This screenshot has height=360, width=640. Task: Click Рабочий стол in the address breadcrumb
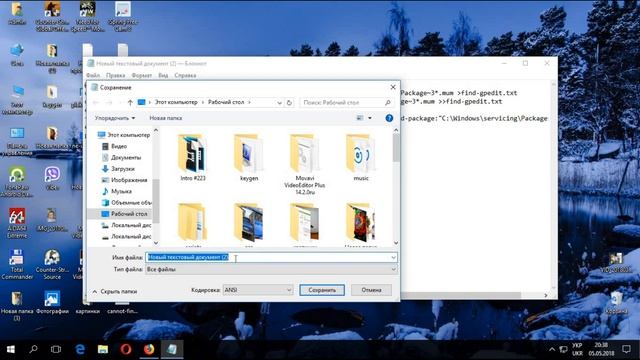point(226,102)
